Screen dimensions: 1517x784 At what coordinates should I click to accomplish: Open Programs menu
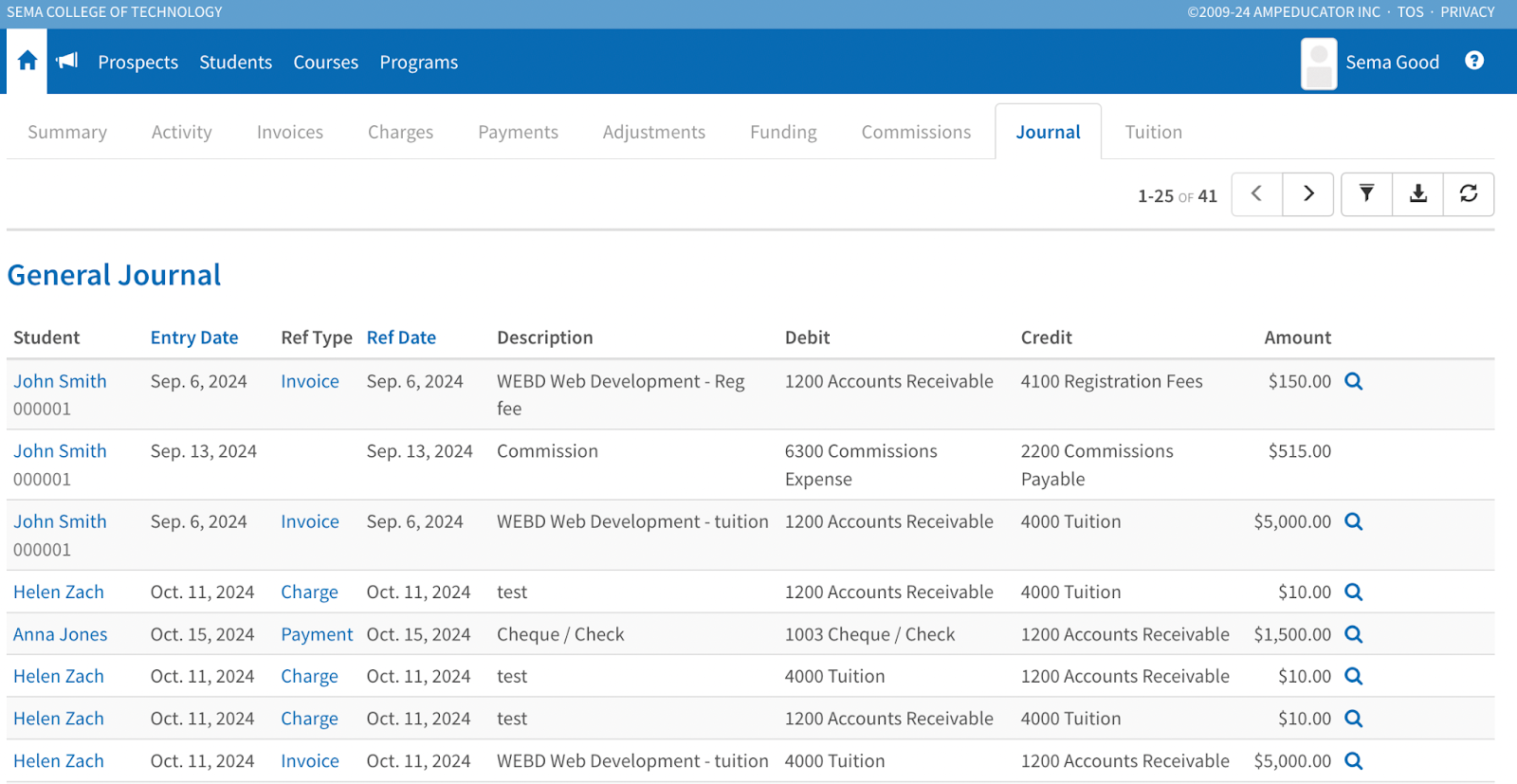pos(419,63)
